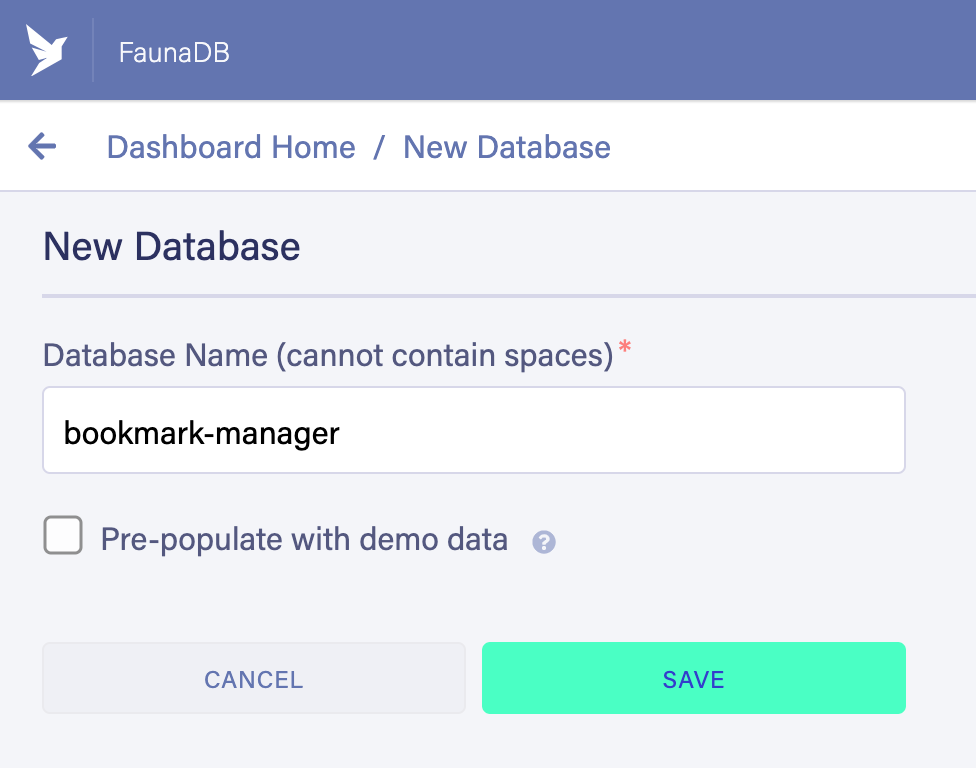Click the FaunaDB title in the header
This screenshot has height=768, width=976.
pyautogui.click(x=174, y=52)
